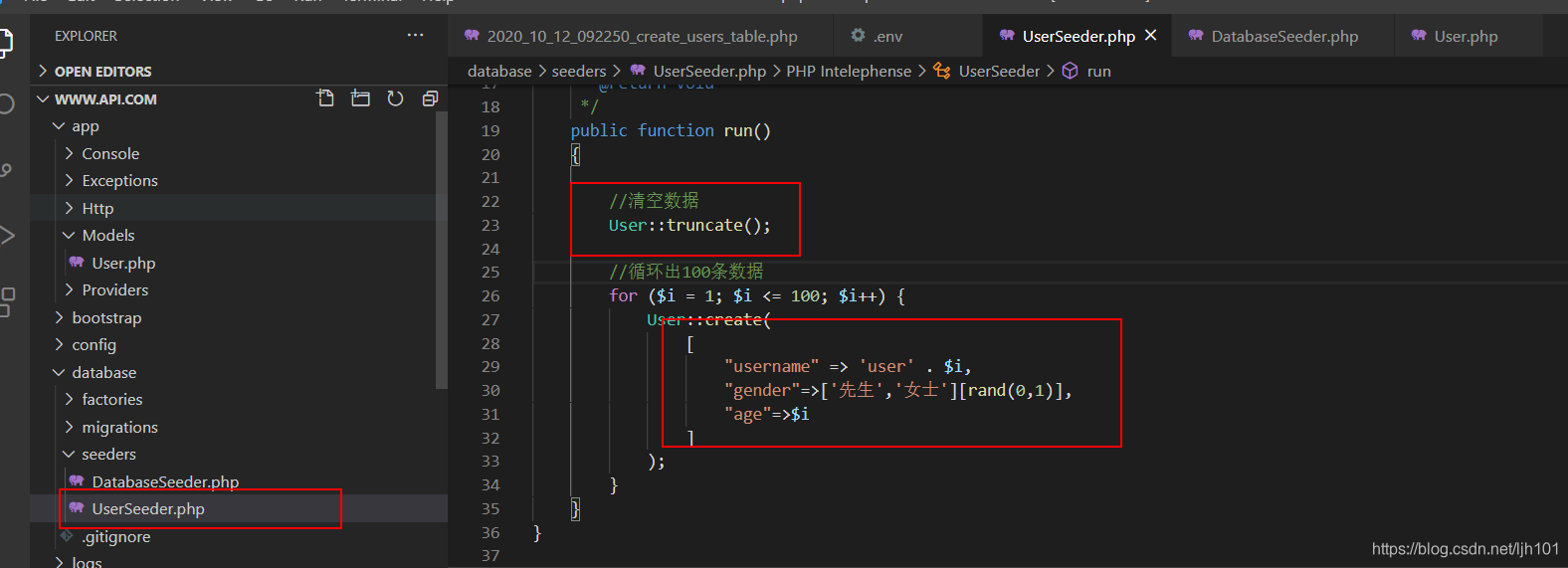1568x568 pixels.
Task: Click the seeders breadcrumb segment
Action: pos(579,71)
